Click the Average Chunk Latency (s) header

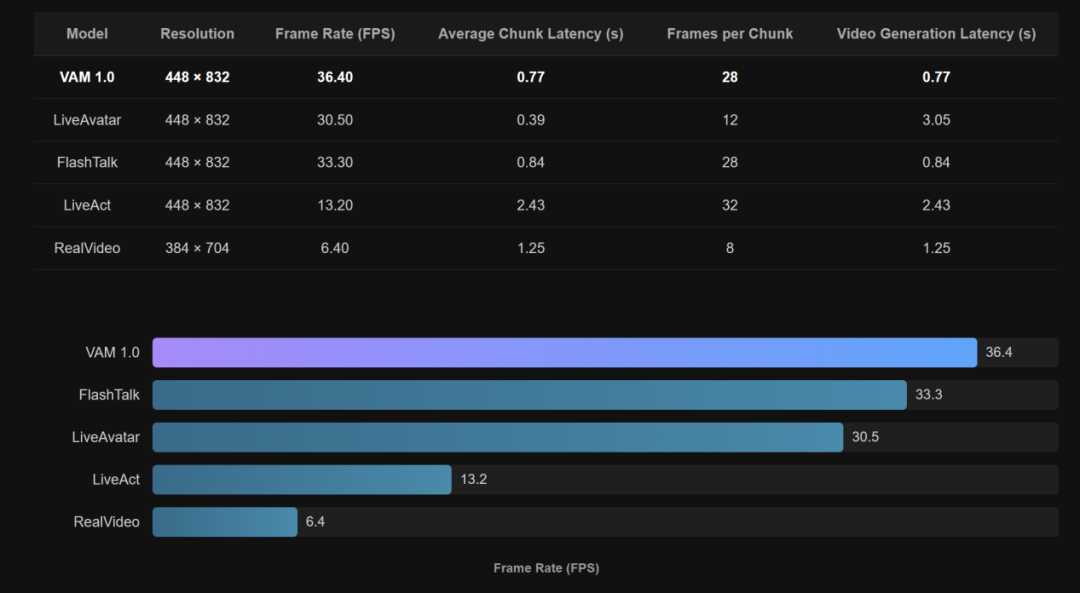(530, 34)
